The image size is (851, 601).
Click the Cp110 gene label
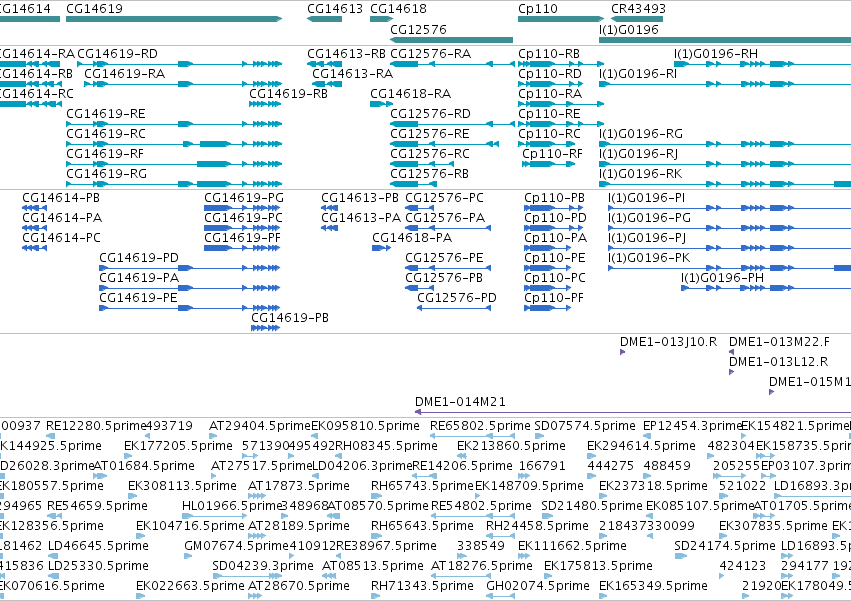538,9
